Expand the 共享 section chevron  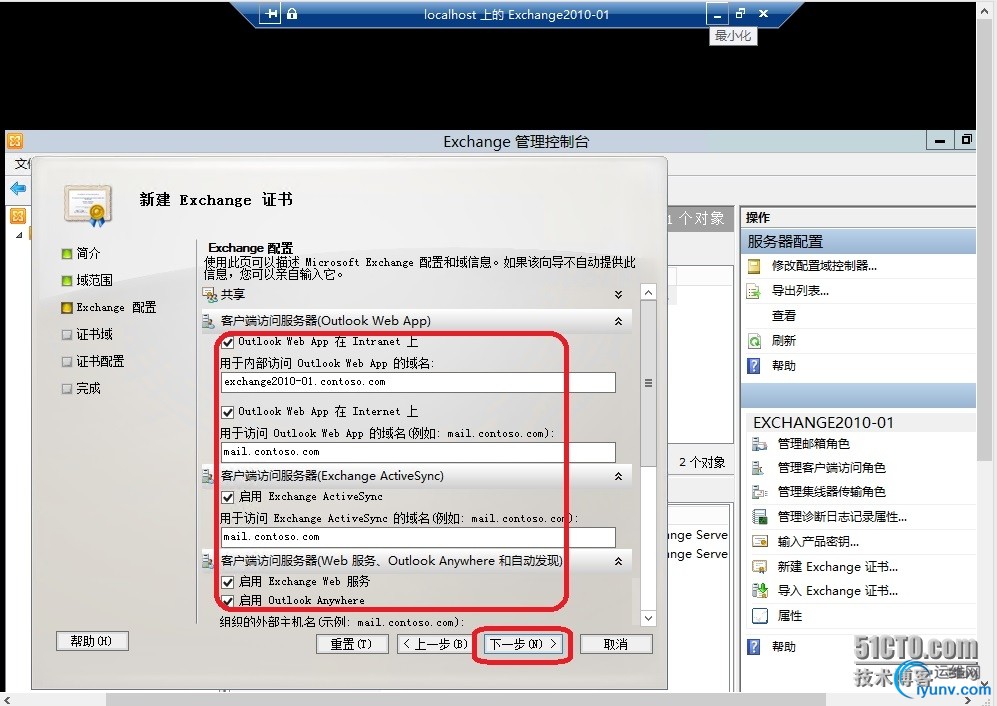[618, 294]
